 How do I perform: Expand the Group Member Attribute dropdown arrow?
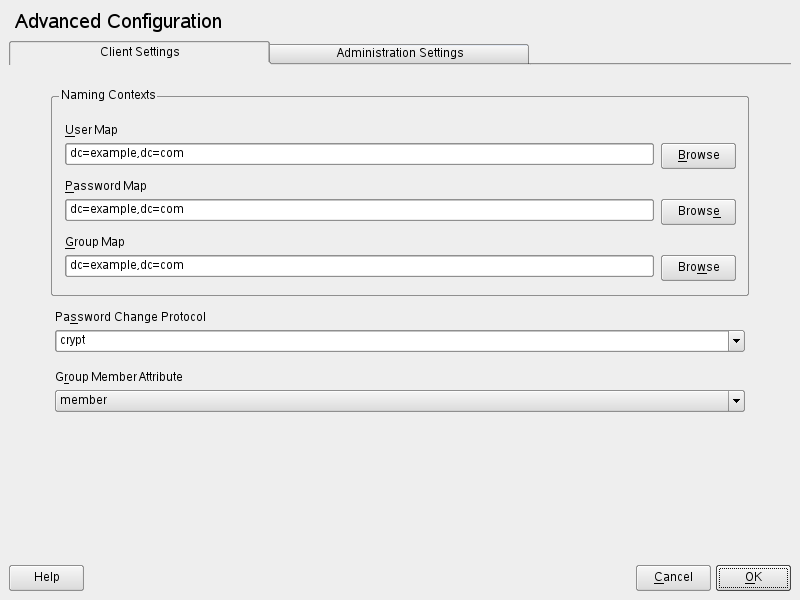pos(737,401)
